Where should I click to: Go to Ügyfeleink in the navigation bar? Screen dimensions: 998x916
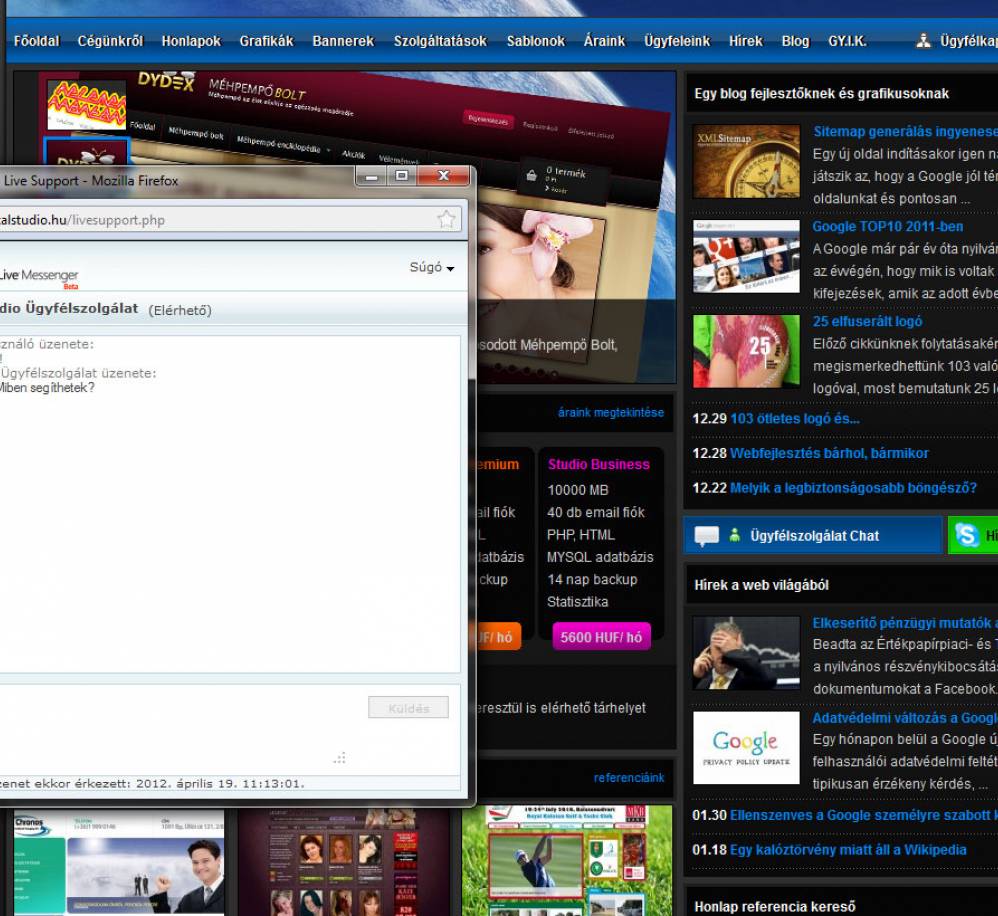pyautogui.click(x=677, y=41)
